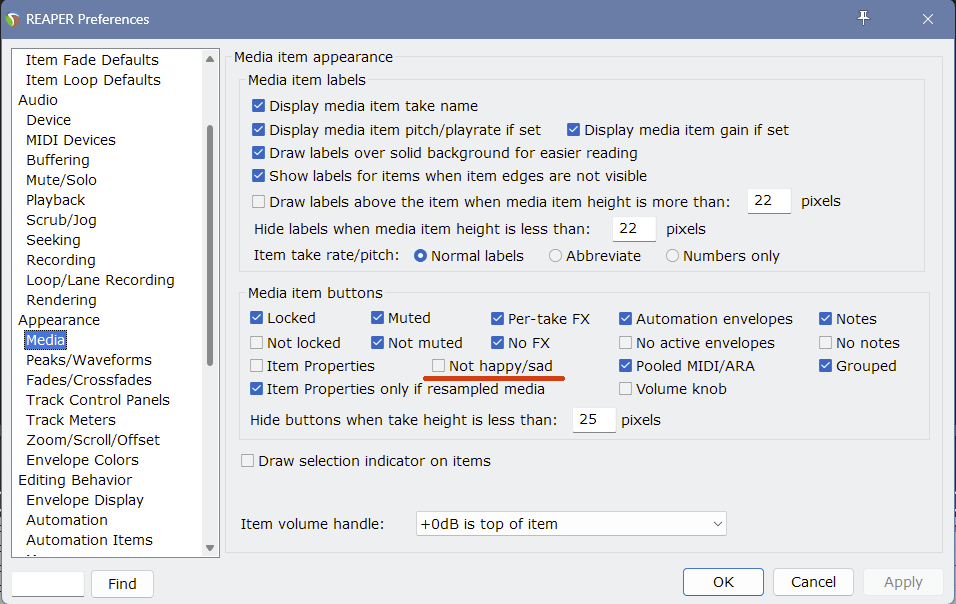This screenshot has height=604, width=956.
Task: Open Fades/Crossfades page
Action: click(x=89, y=380)
